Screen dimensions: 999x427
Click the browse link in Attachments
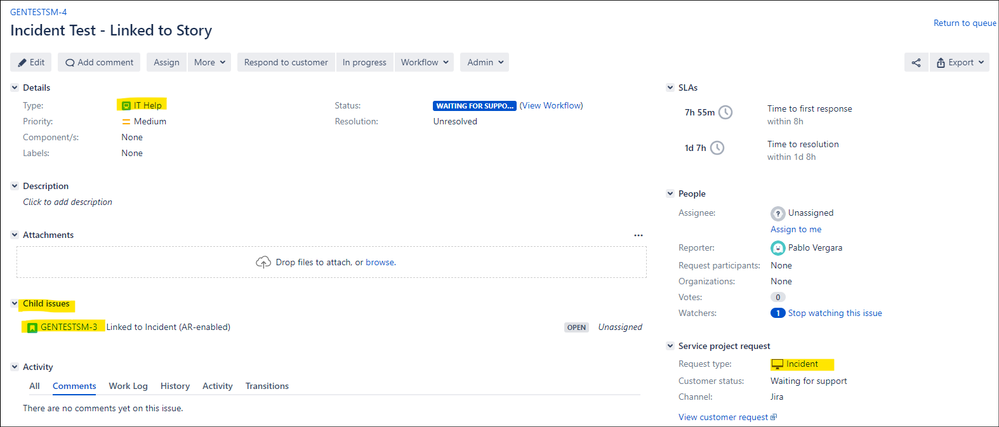(380, 262)
